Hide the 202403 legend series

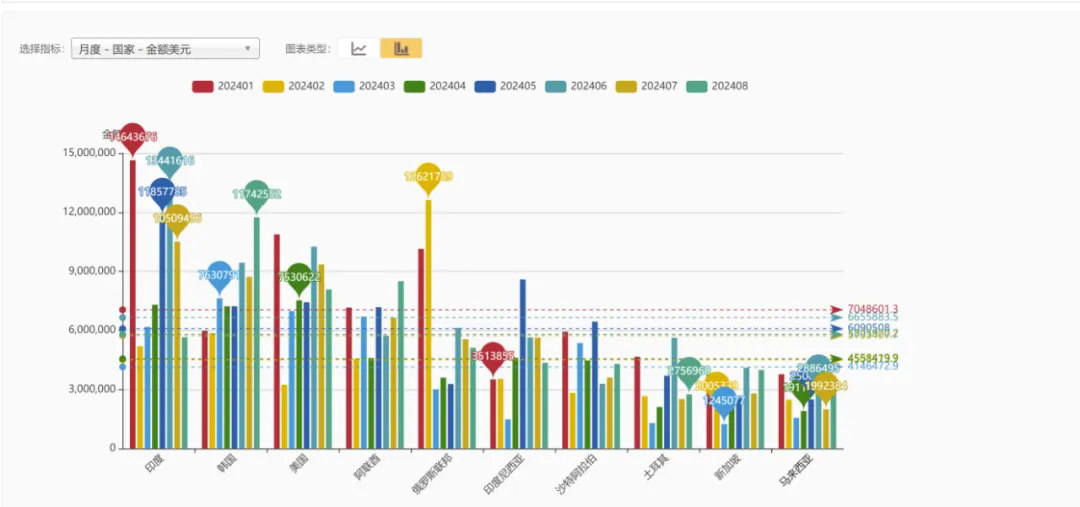pos(368,86)
